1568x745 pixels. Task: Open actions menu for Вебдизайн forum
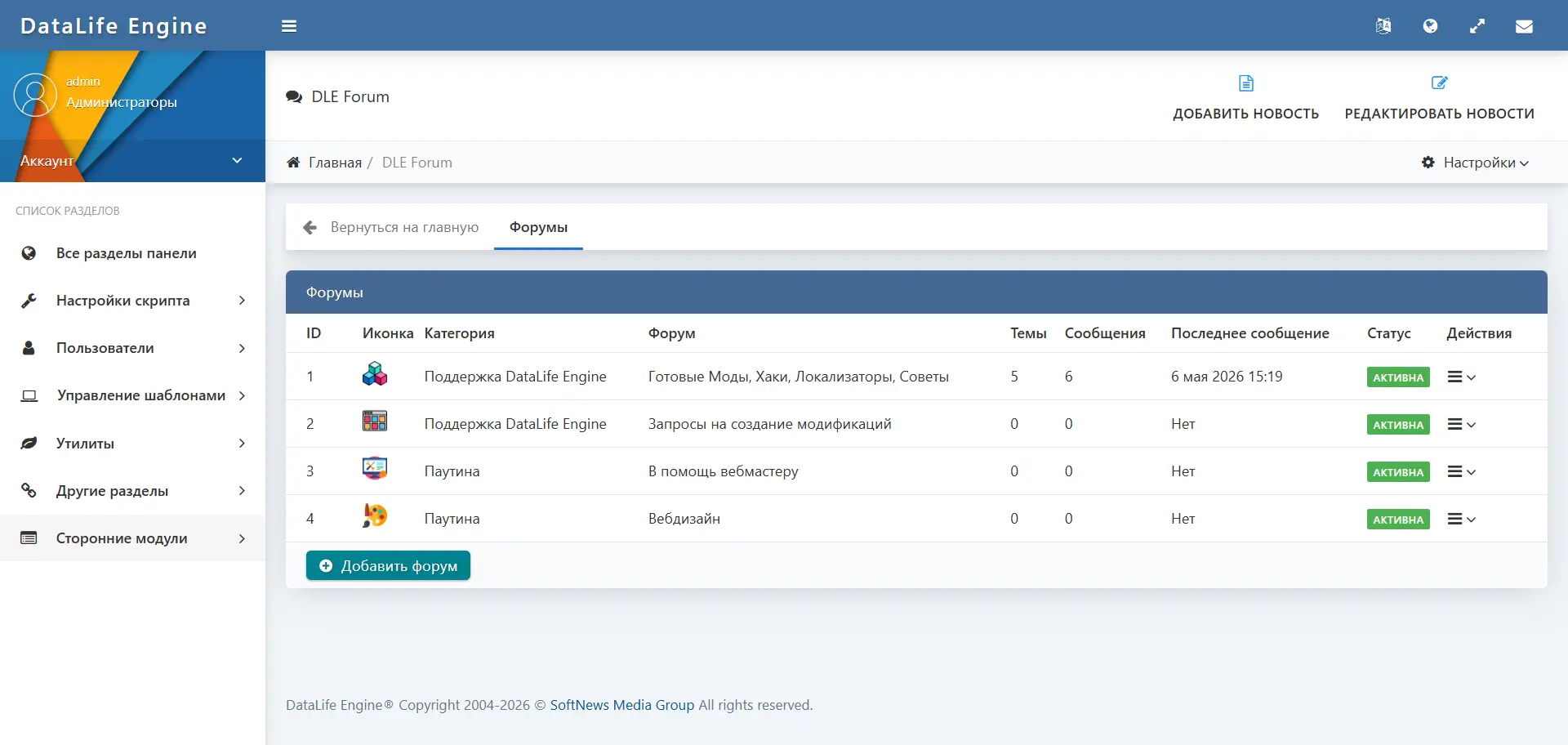1462,519
